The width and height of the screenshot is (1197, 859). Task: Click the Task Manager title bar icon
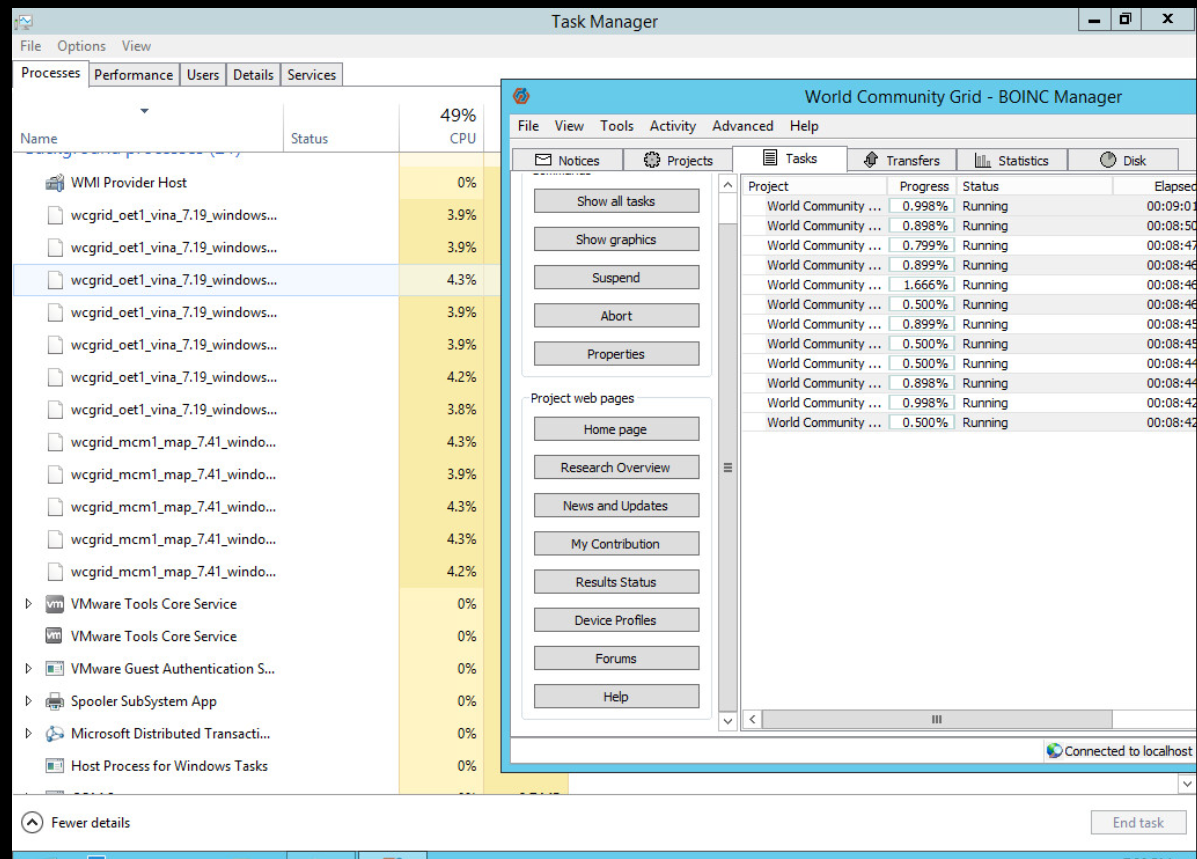click(x=23, y=21)
